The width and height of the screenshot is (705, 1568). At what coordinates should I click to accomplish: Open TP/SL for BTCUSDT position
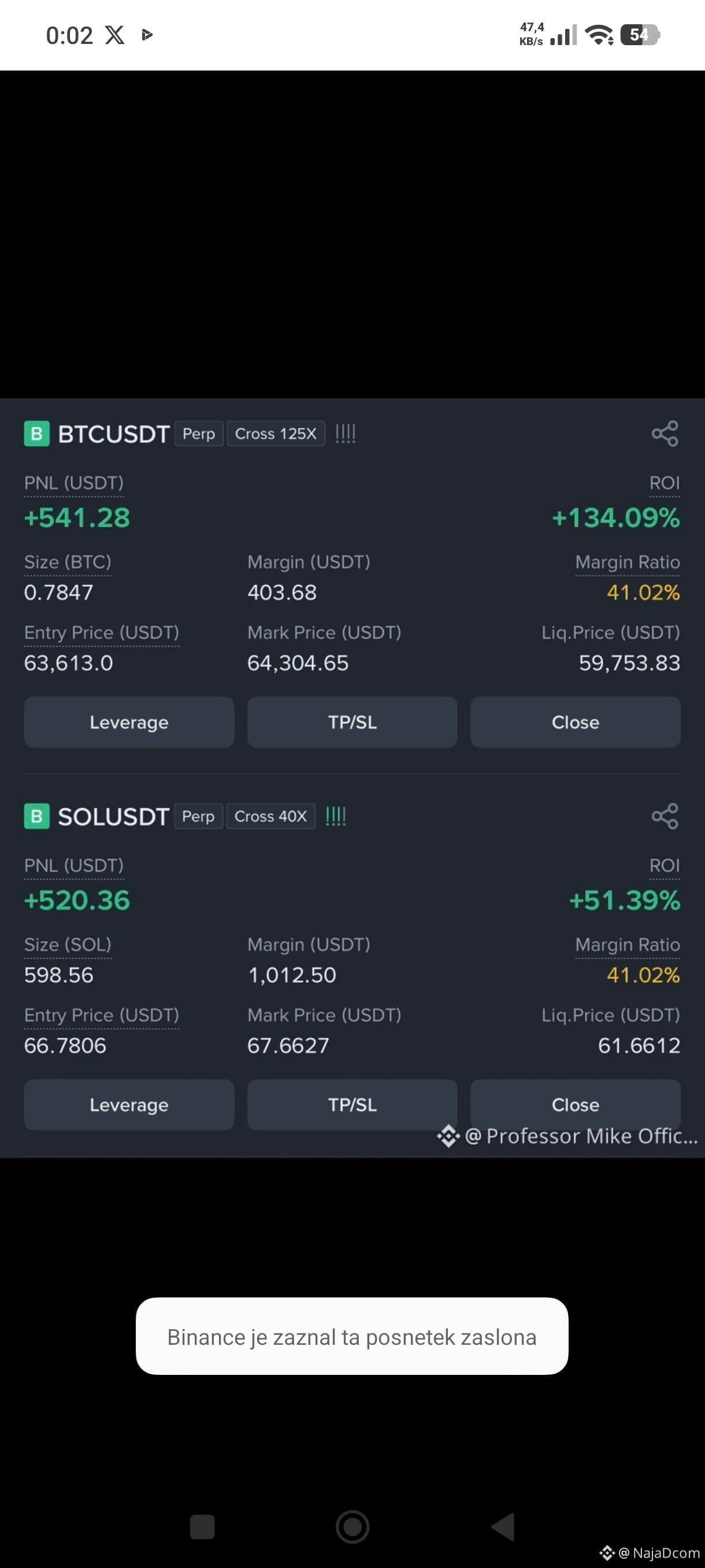click(352, 722)
